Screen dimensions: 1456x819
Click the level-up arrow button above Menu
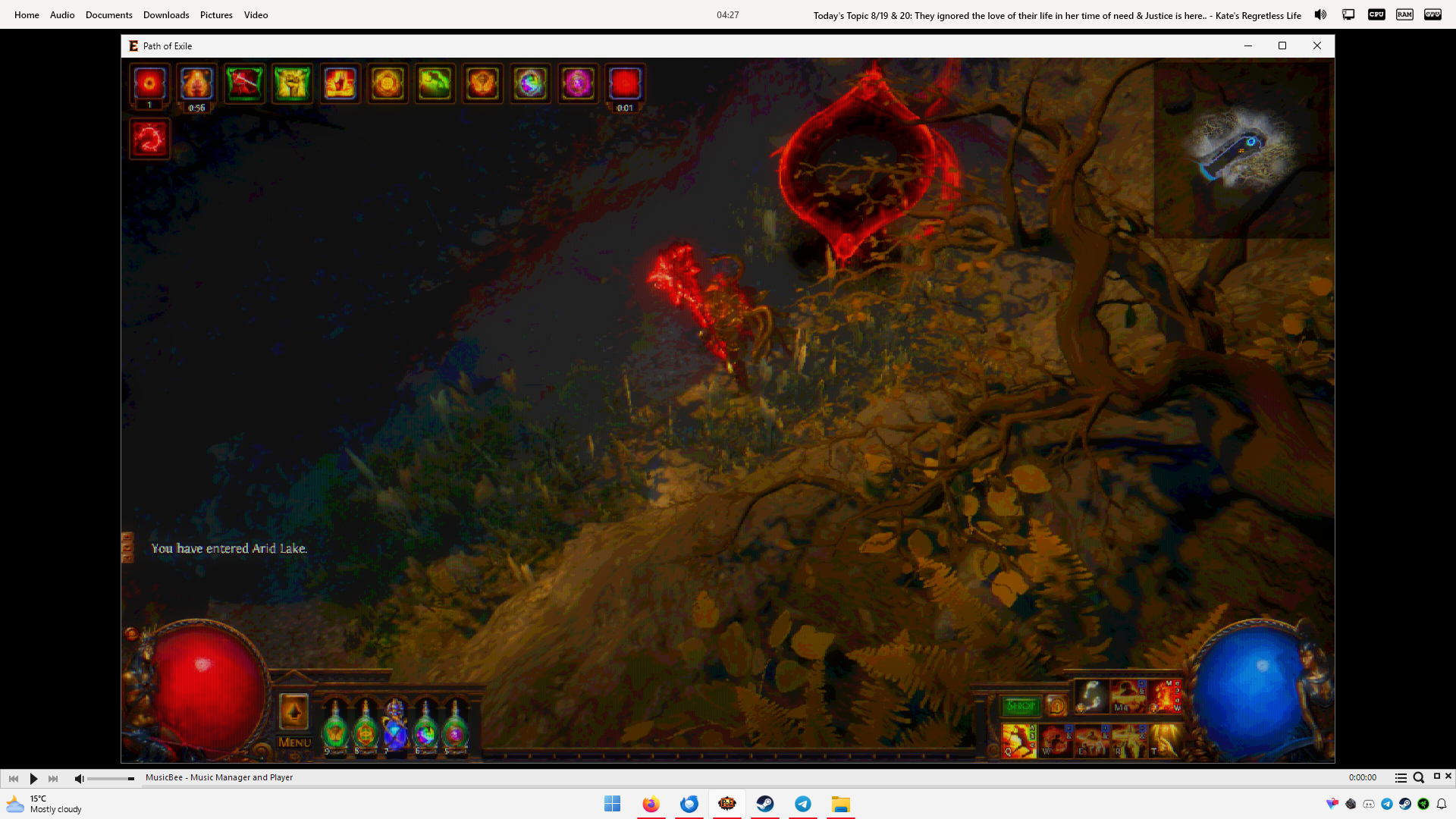tap(294, 712)
